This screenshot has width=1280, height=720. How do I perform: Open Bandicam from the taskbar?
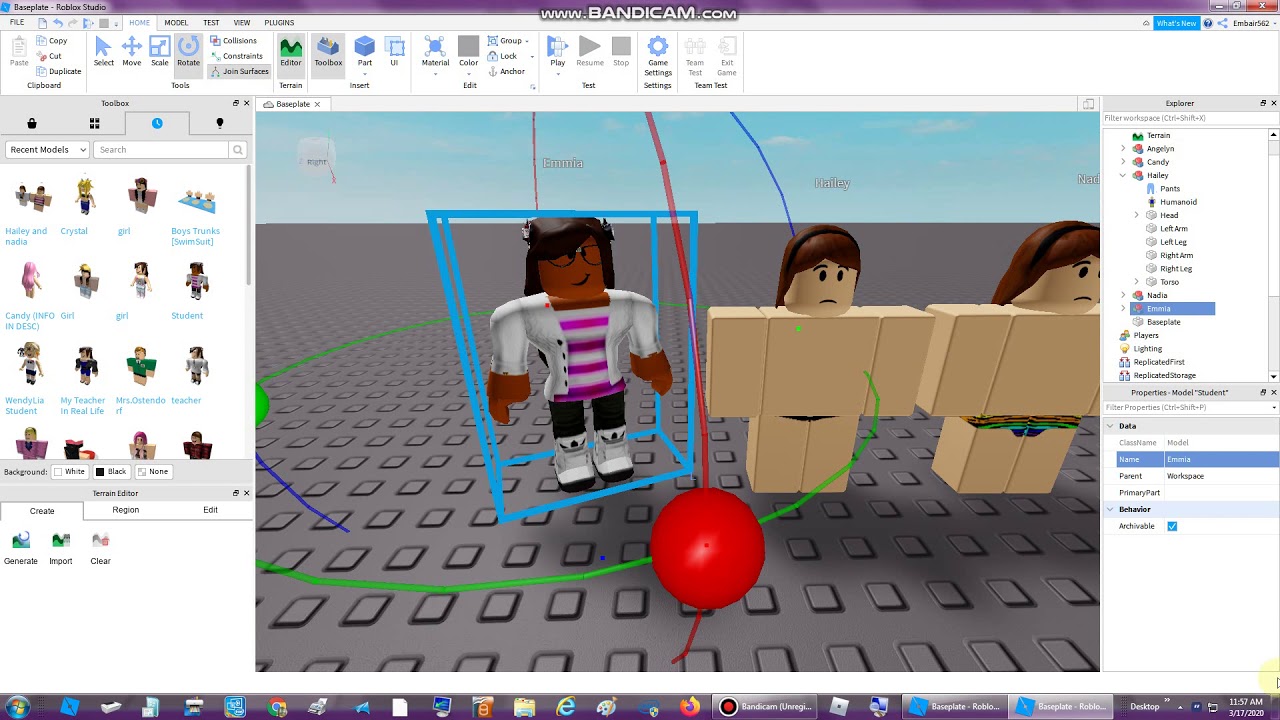[766, 707]
